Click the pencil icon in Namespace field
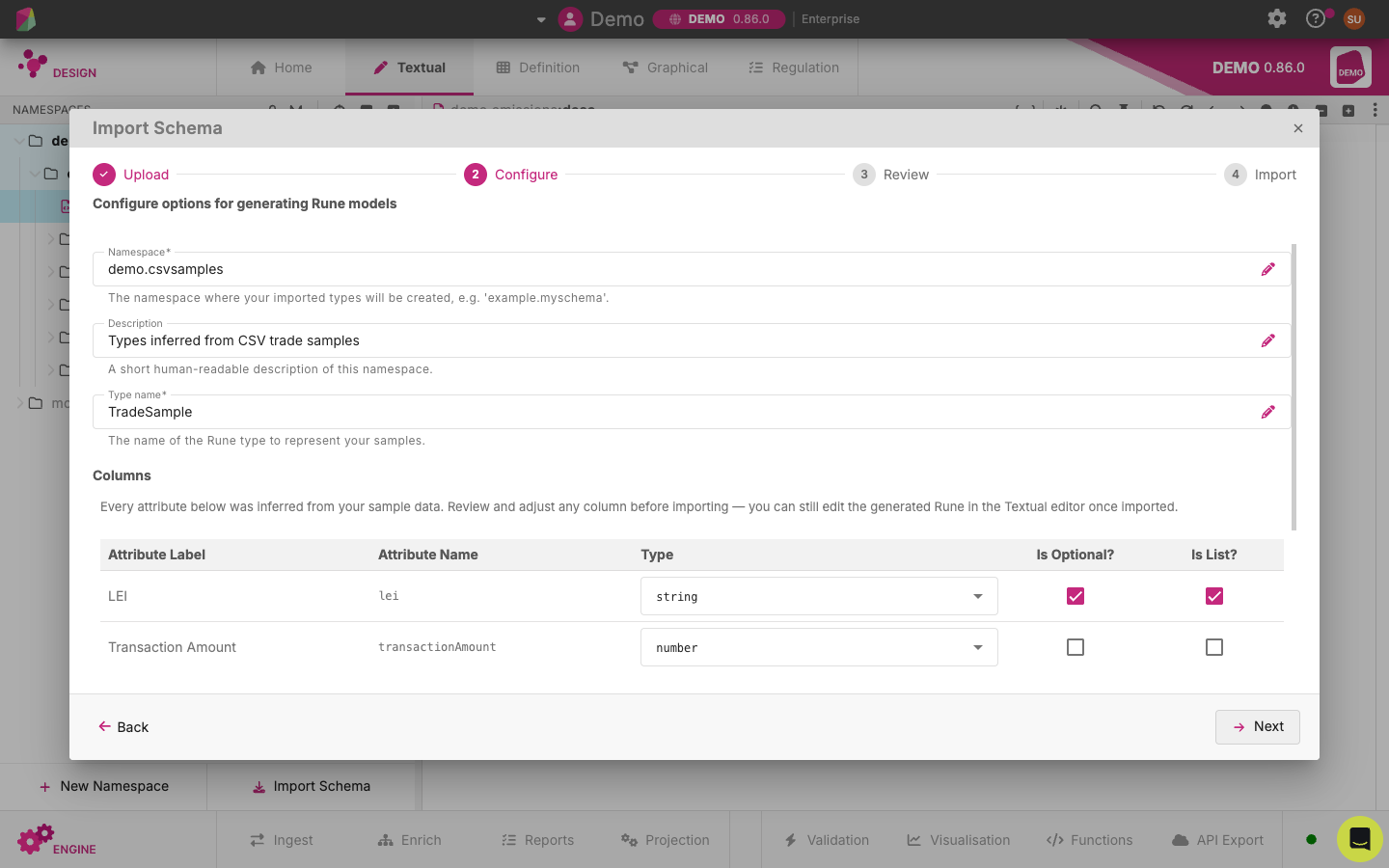This screenshot has height=868, width=1389. coord(1267,269)
